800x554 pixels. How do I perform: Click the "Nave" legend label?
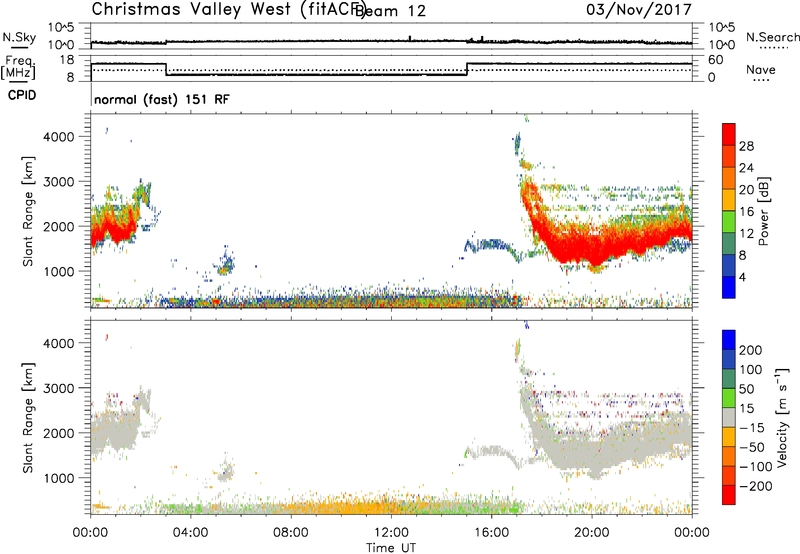(x=760, y=69)
